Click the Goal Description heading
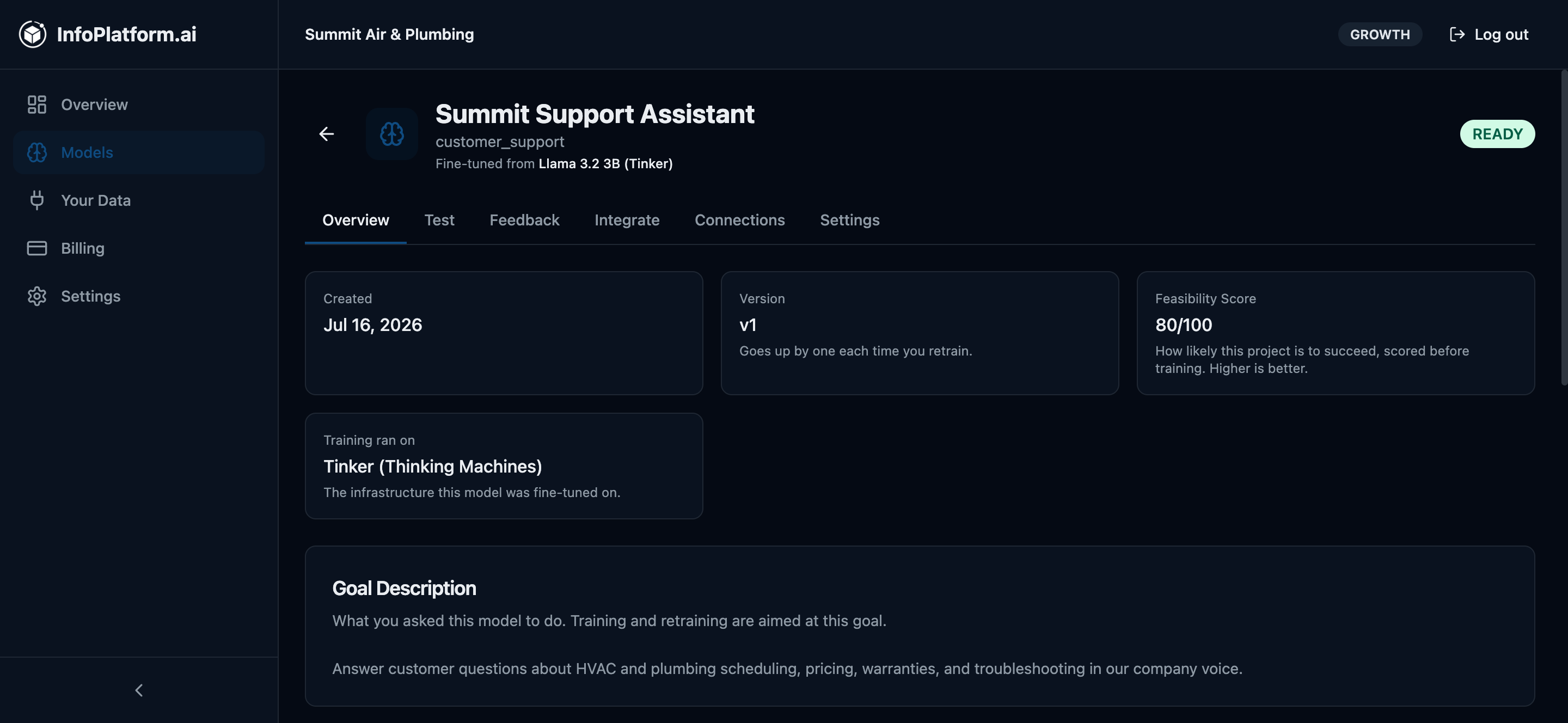 404,589
